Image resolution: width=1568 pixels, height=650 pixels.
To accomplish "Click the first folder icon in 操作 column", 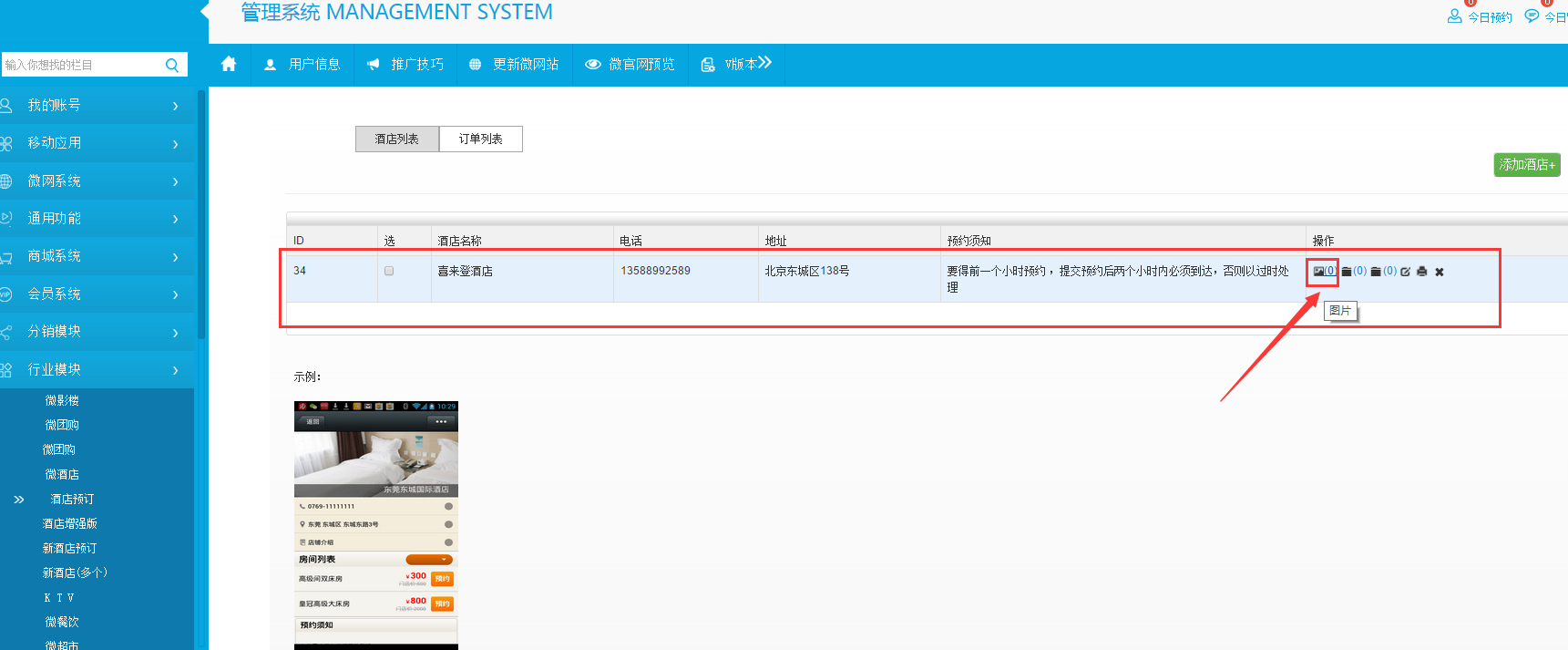I will point(1347,272).
